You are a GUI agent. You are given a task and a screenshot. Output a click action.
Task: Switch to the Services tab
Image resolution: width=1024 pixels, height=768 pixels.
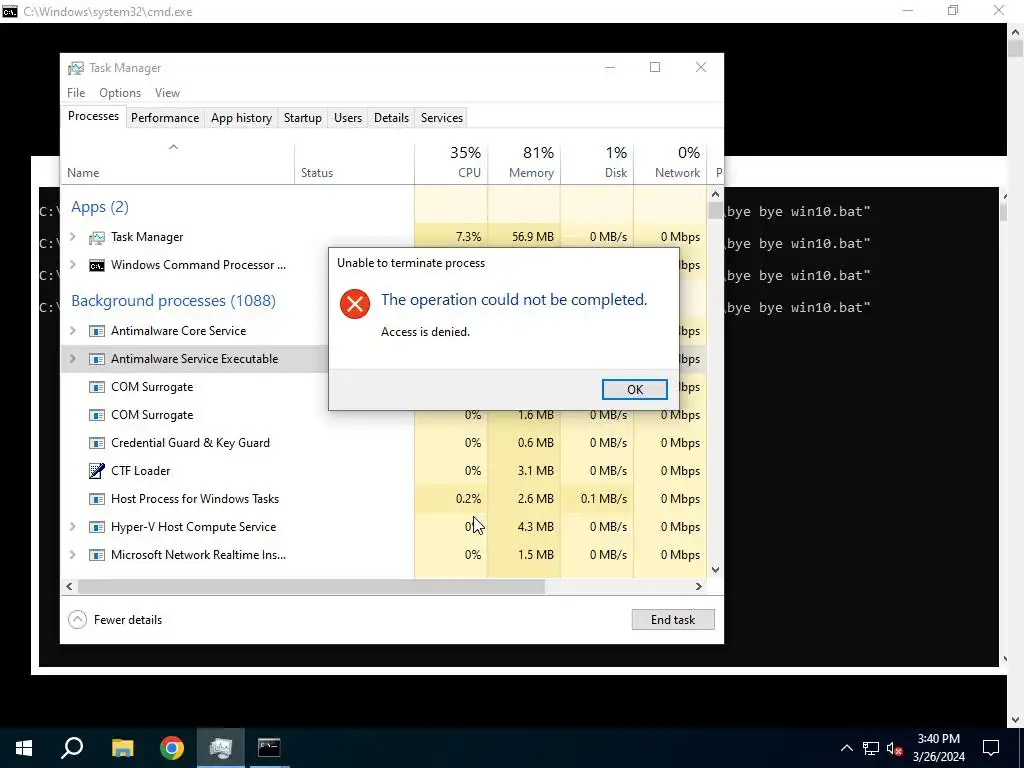pyautogui.click(x=441, y=118)
